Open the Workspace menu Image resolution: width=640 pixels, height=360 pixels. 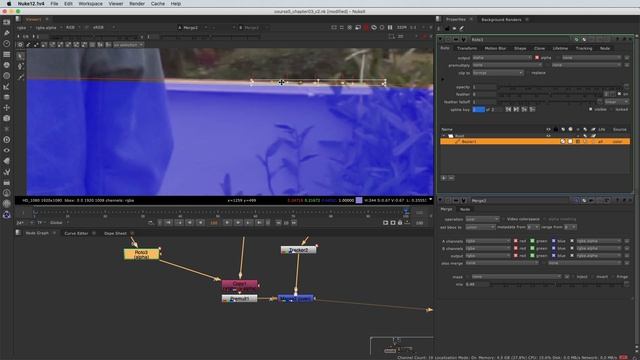[90, 4]
